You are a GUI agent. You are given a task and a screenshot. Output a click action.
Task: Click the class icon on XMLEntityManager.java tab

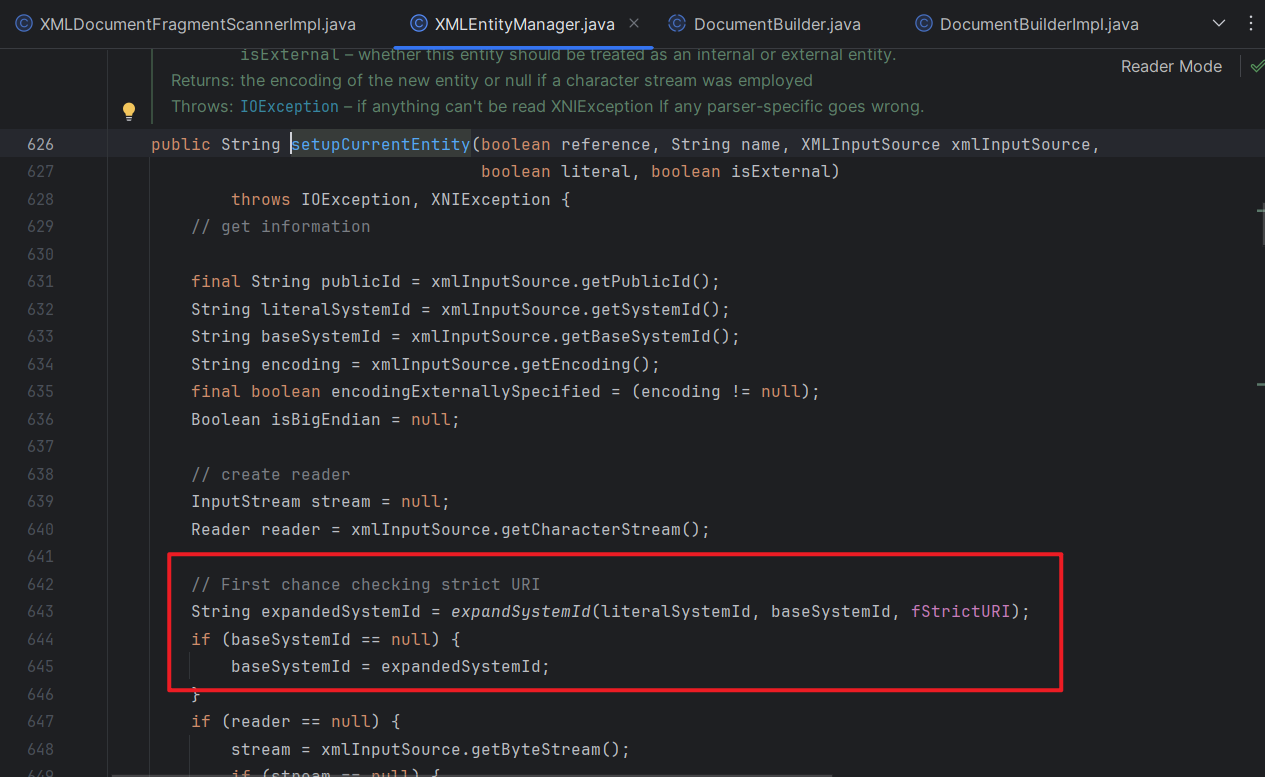(x=418, y=24)
